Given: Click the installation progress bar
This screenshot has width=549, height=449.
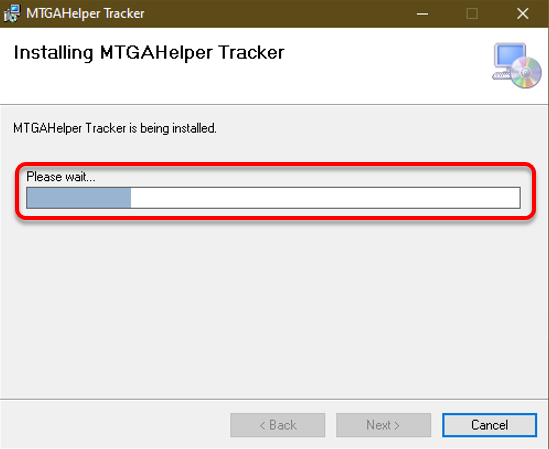Looking at the screenshot, I should point(273,198).
